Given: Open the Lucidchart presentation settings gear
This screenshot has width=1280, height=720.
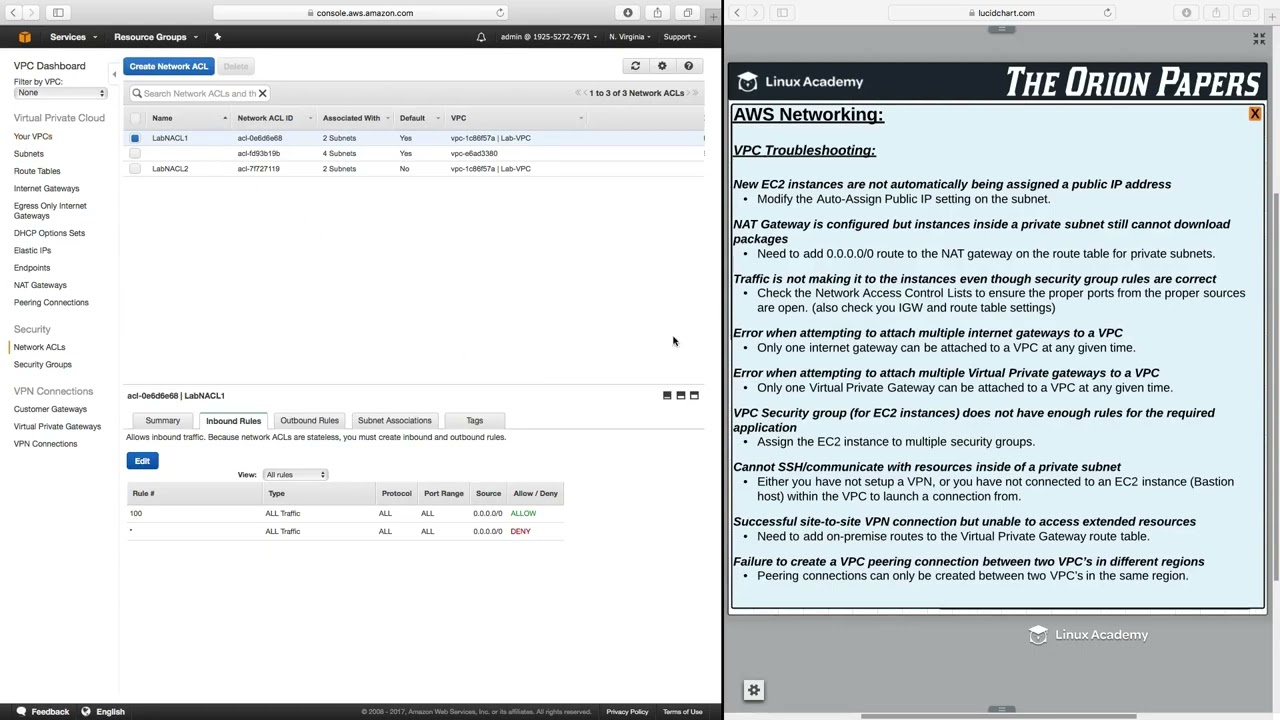Looking at the screenshot, I should (754, 690).
